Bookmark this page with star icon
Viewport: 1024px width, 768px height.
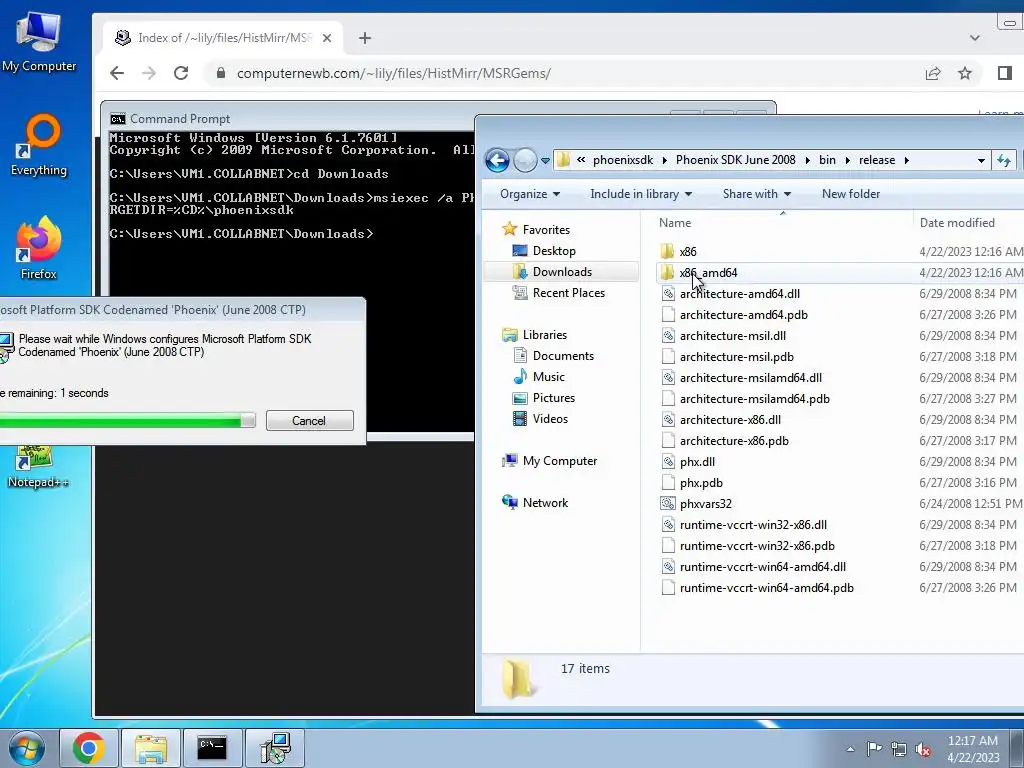965,73
